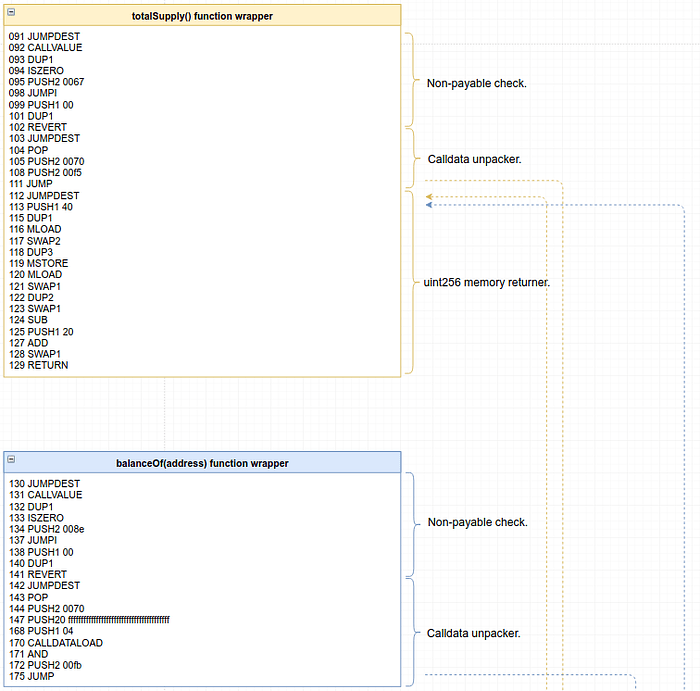Click the line '094 ISZERO'

coord(36,71)
